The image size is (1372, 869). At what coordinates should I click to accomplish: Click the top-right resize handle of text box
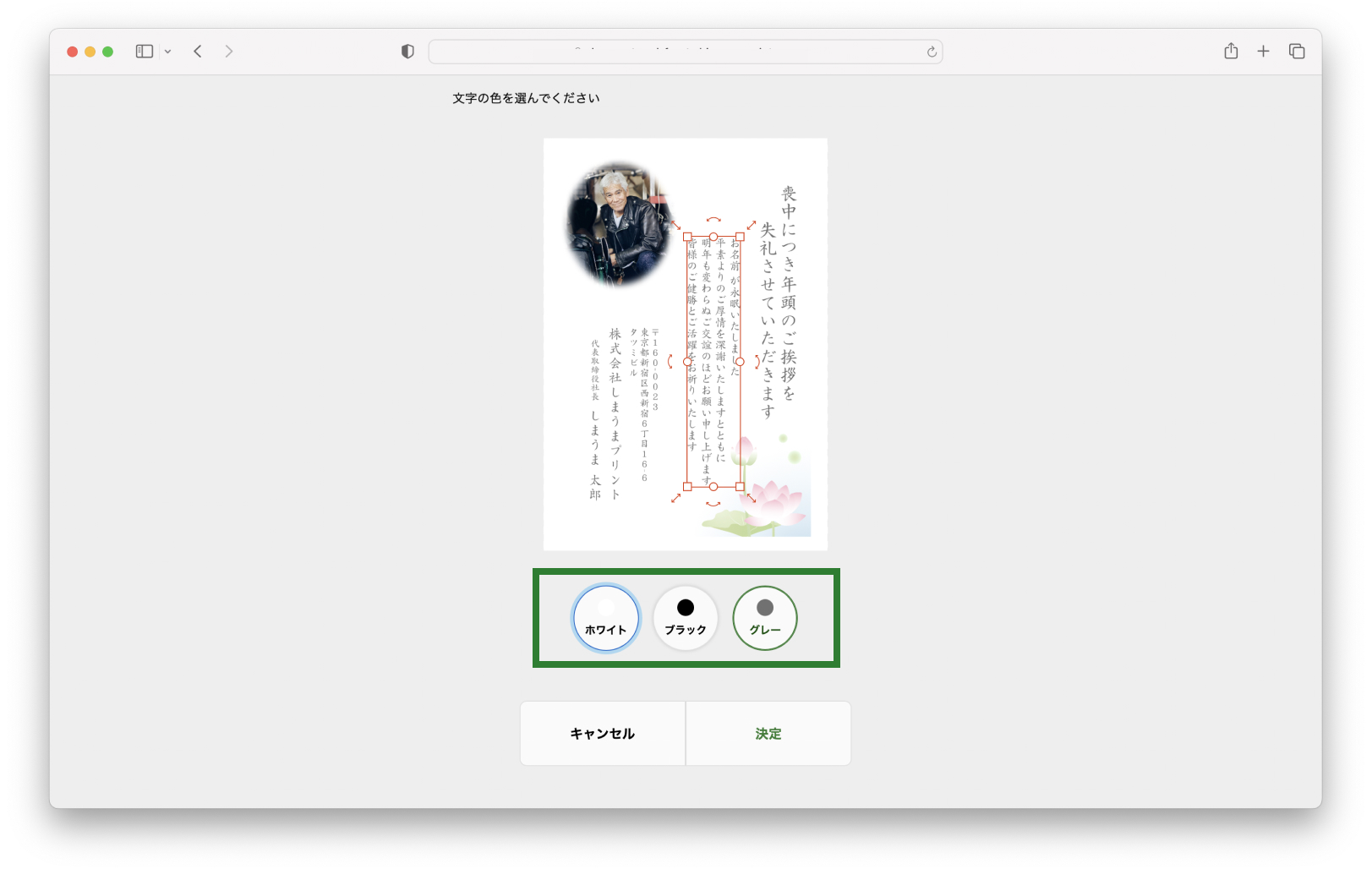point(741,237)
